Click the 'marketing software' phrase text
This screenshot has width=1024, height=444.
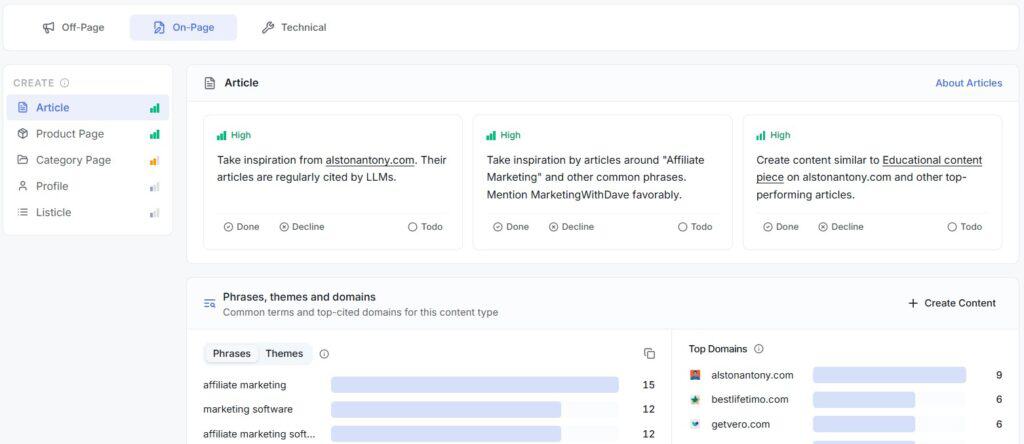248,409
